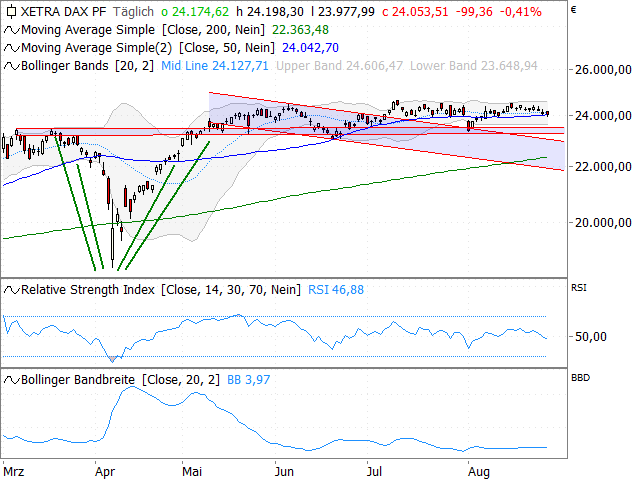The height and width of the screenshot is (480, 640).
Task: Click the Upper Band 24.606,47 label
Action: 340,66
